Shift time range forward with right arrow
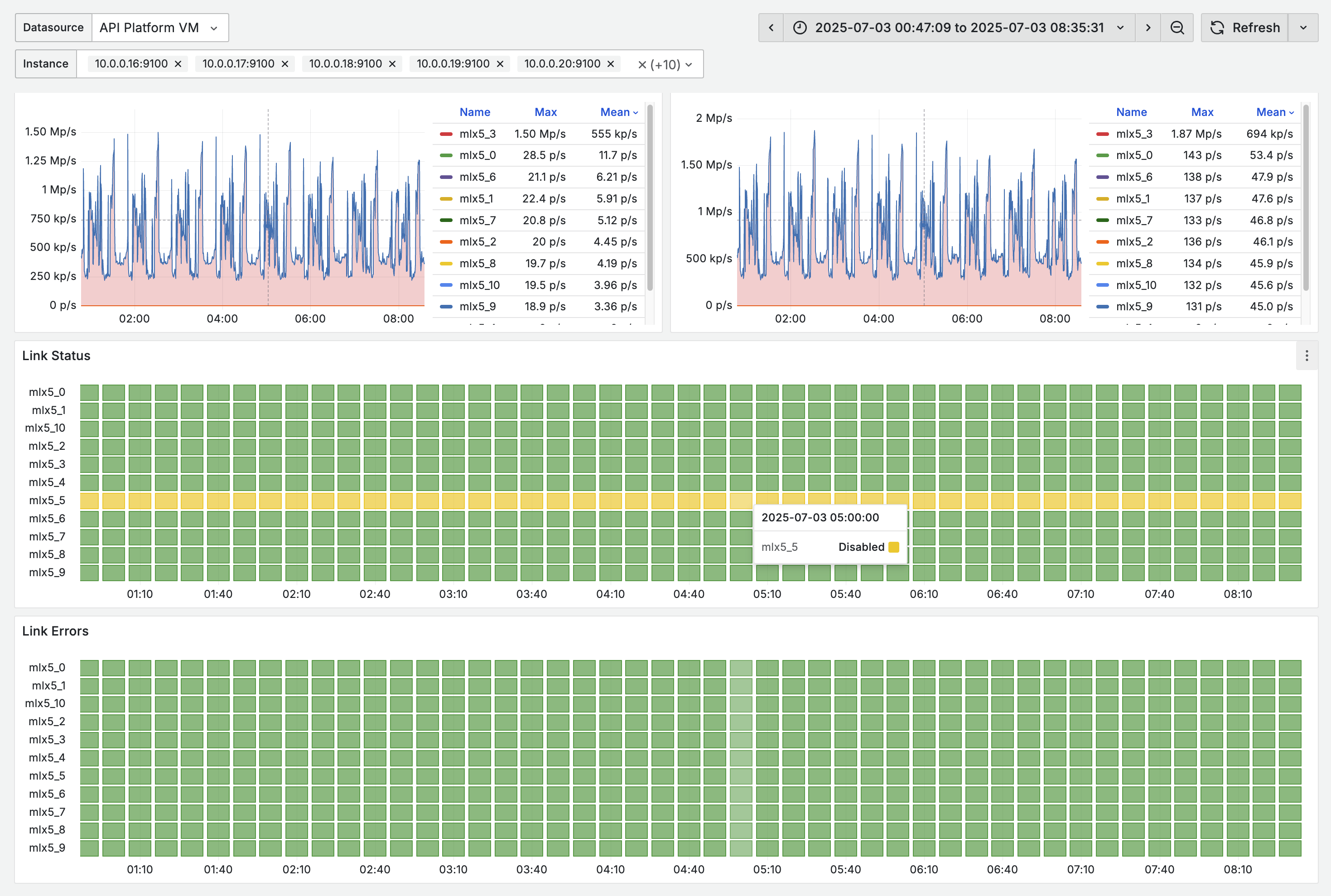 pyautogui.click(x=1148, y=28)
